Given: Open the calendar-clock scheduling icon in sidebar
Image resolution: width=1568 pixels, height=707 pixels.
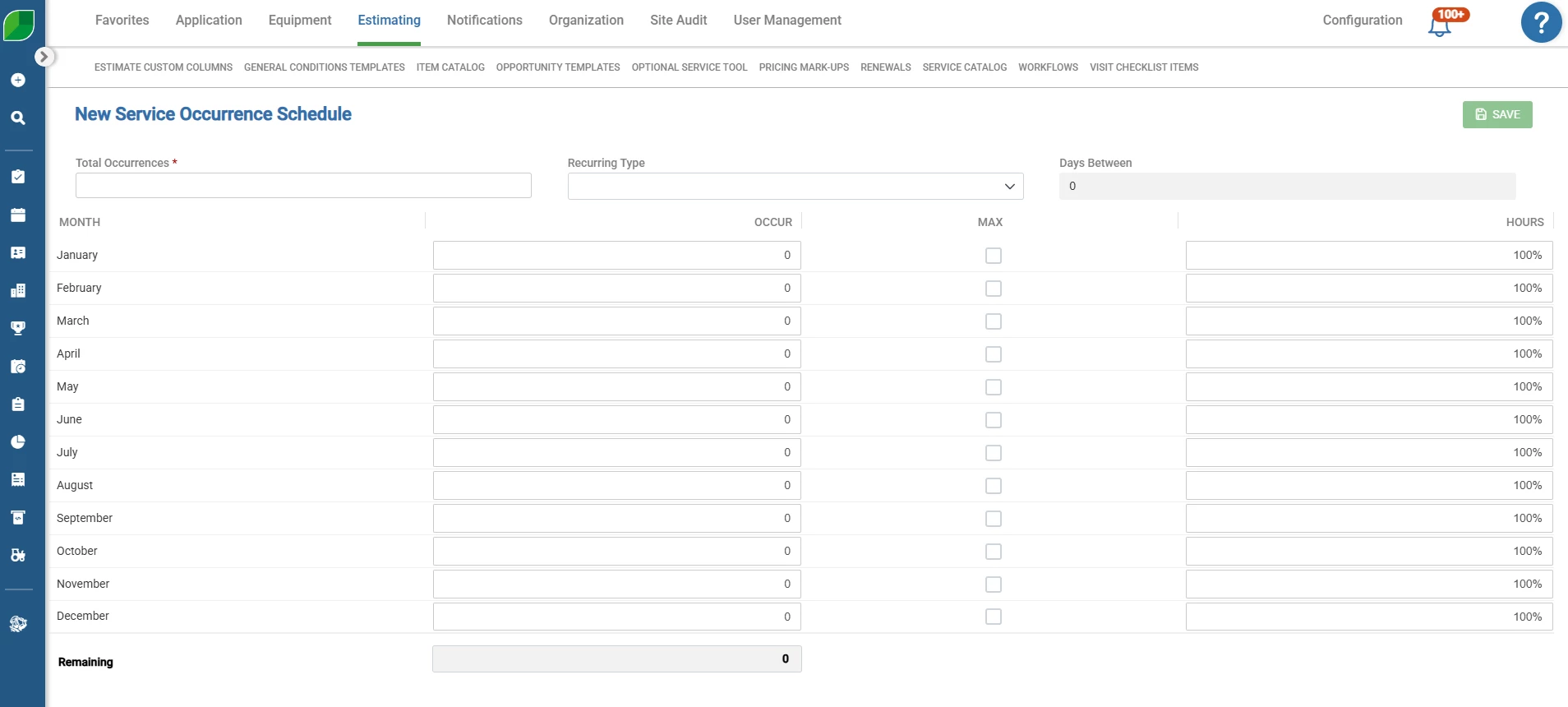Looking at the screenshot, I should pos(18,367).
